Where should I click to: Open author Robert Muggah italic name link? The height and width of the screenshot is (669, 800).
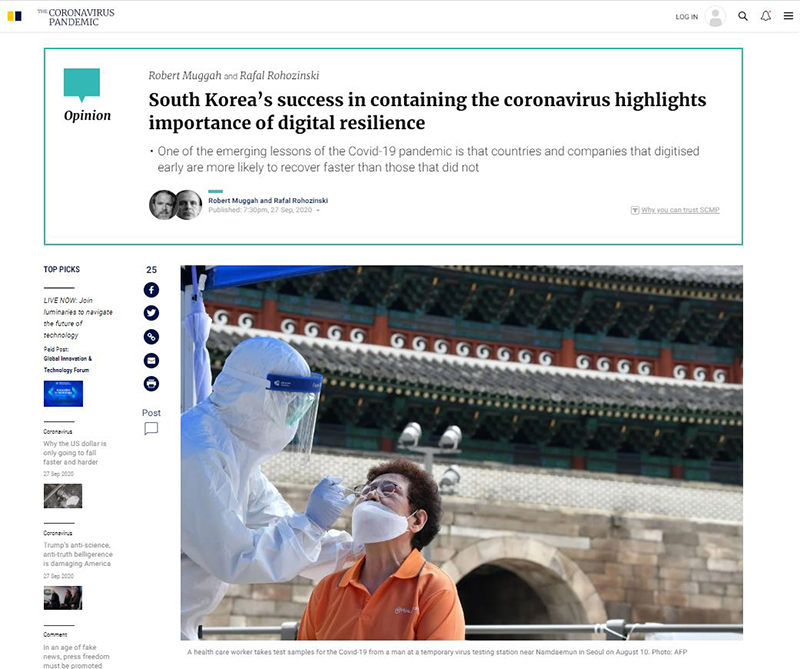point(185,76)
